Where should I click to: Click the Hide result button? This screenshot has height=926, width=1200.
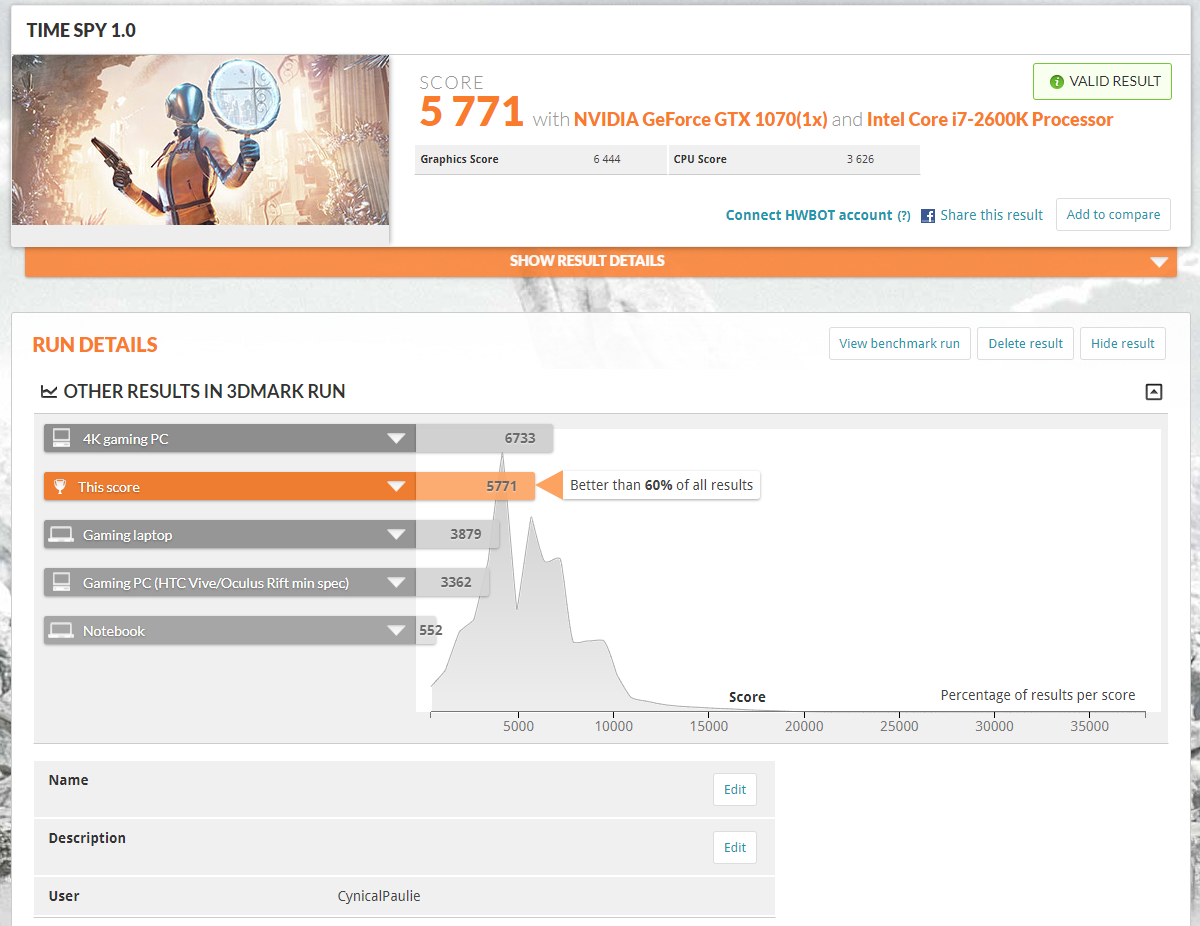tap(1122, 343)
